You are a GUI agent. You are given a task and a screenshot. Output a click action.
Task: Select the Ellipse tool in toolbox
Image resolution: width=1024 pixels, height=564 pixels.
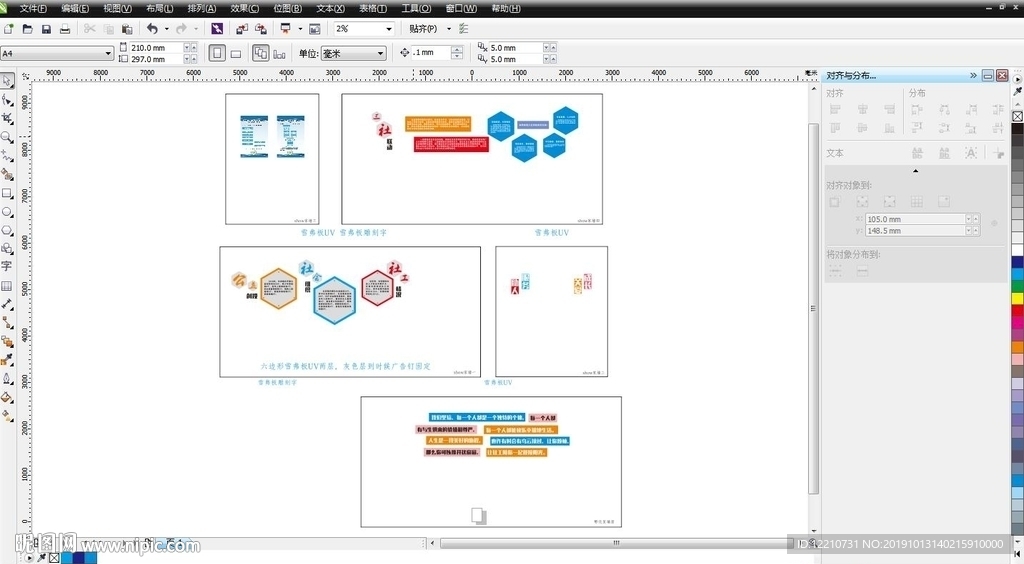coord(7,212)
